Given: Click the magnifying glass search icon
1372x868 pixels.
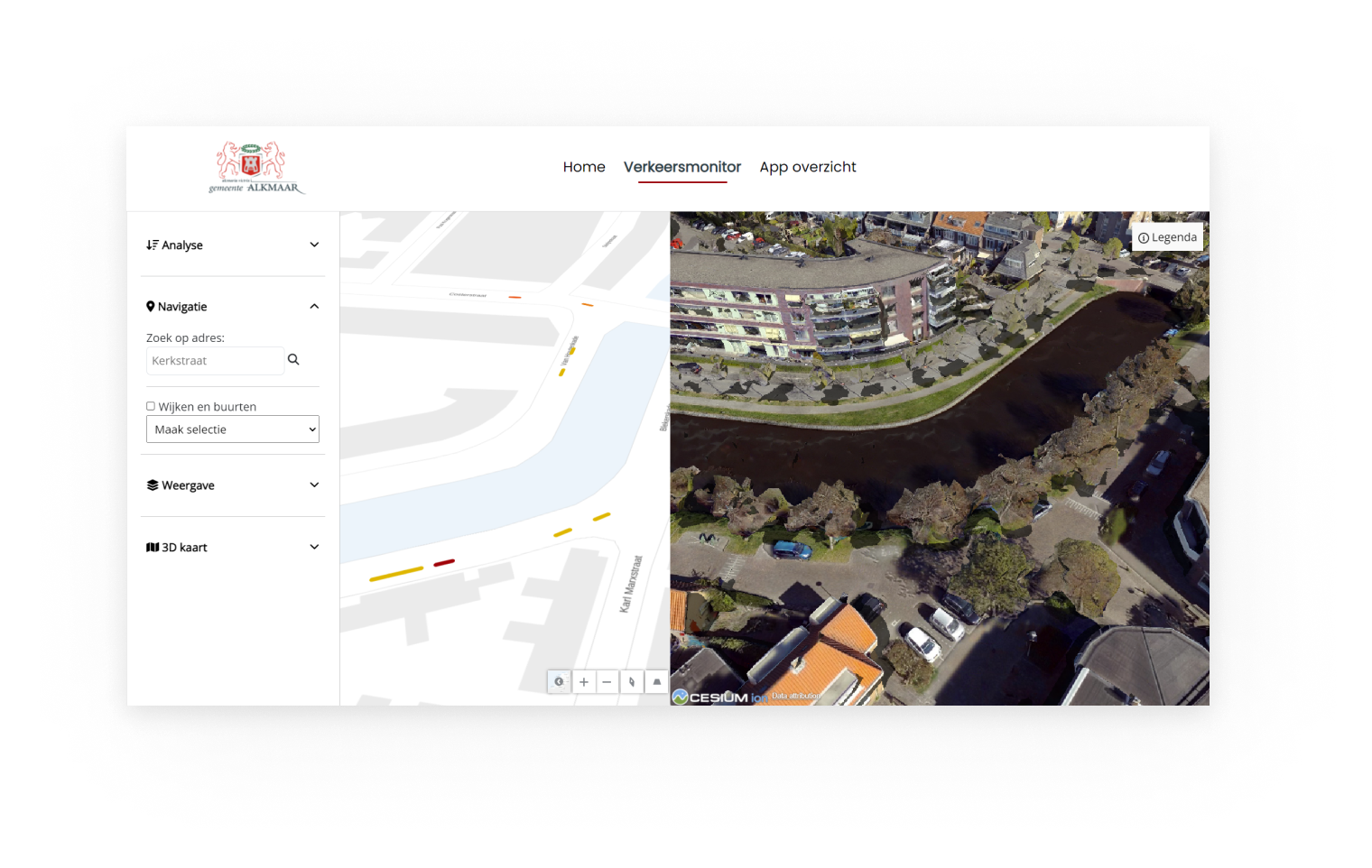Looking at the screenshot, I should [x=293, y=359].
